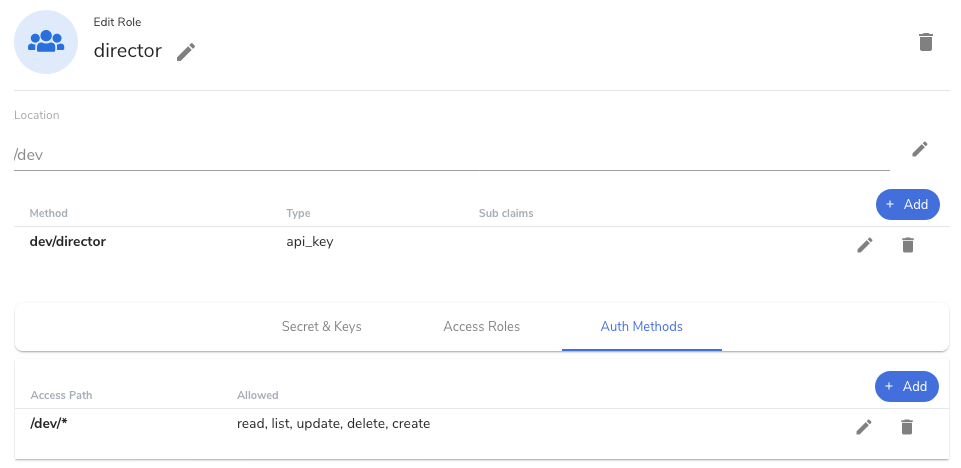Click the blue role group avatar icon

coord(46,41)
